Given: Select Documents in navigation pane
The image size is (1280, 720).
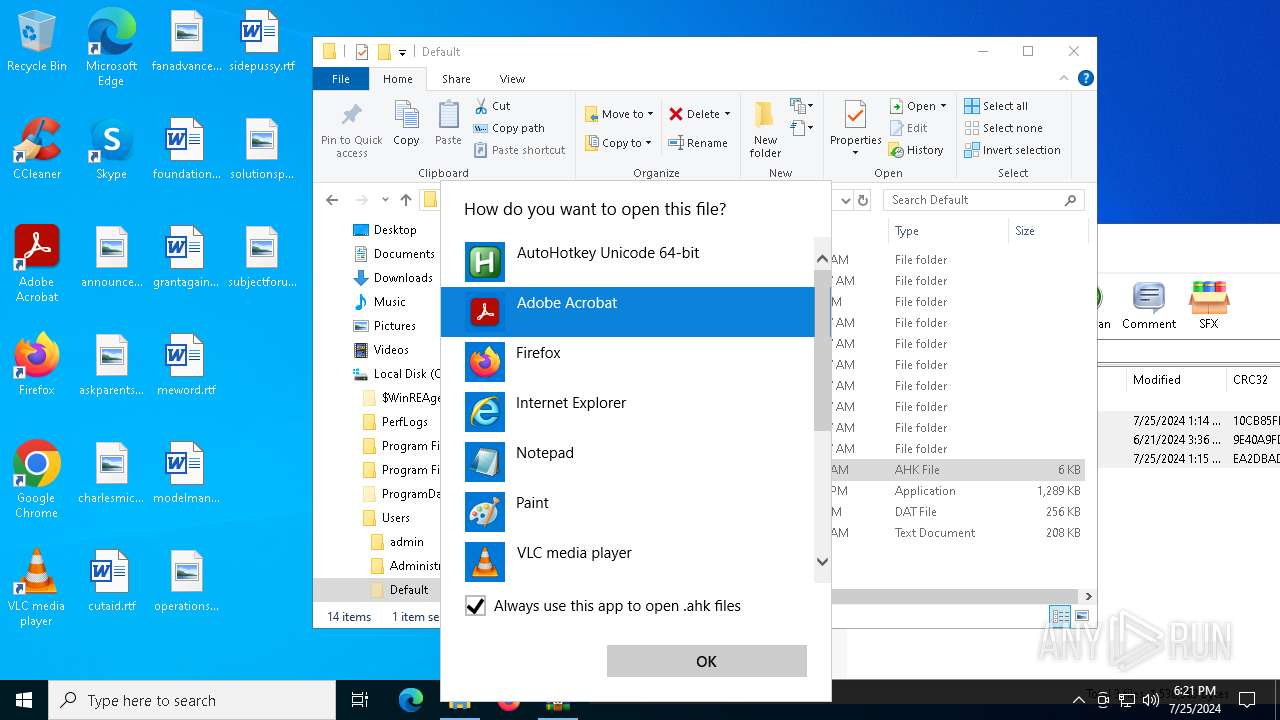Looking at the screenshot, I should [393, 254].
